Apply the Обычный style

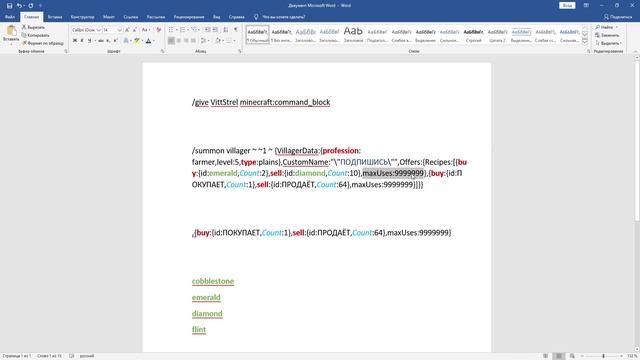click(x=258, y=35)
